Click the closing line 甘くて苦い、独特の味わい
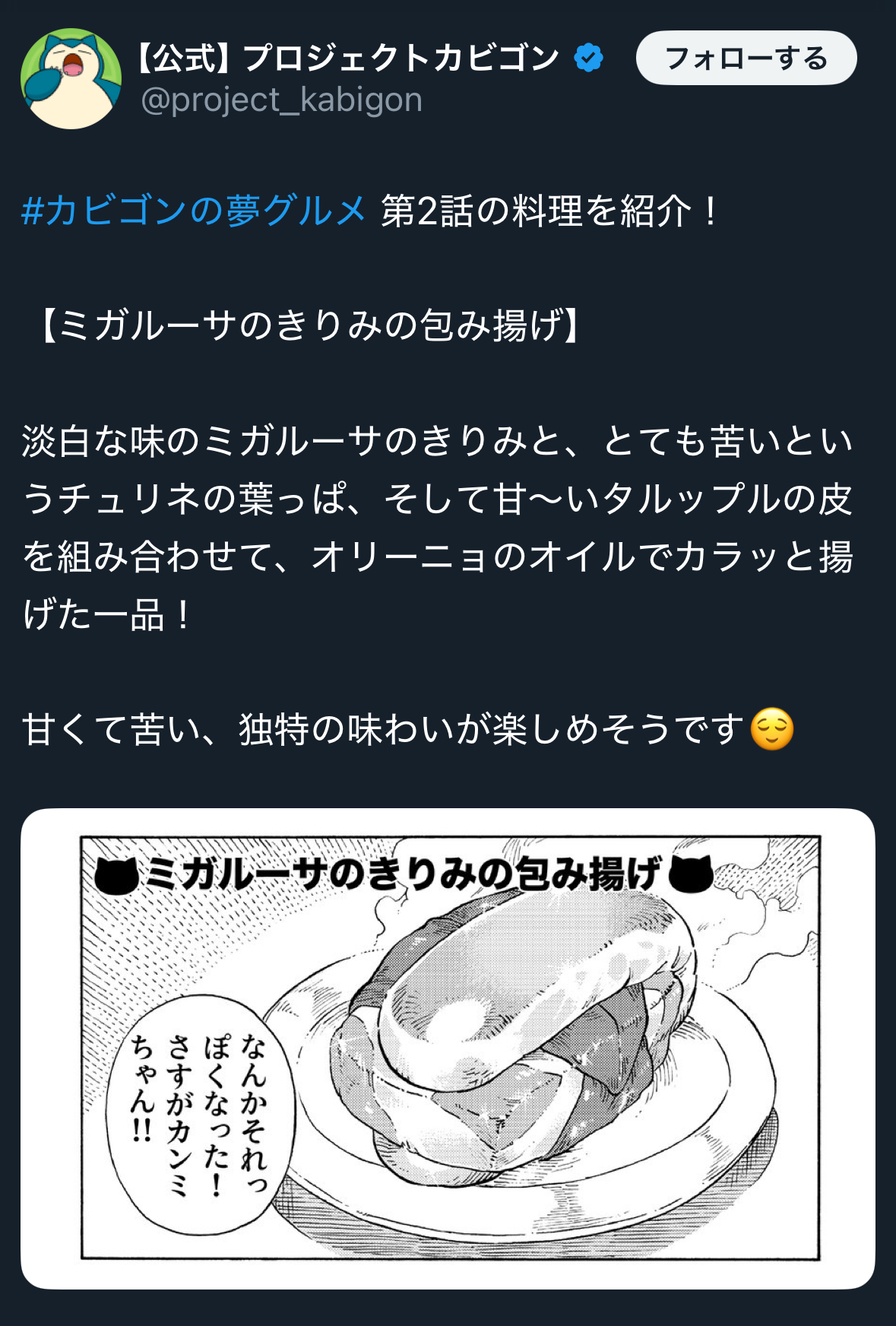The width and height of the screenshot is (896, 1326). tap(408, 729)
